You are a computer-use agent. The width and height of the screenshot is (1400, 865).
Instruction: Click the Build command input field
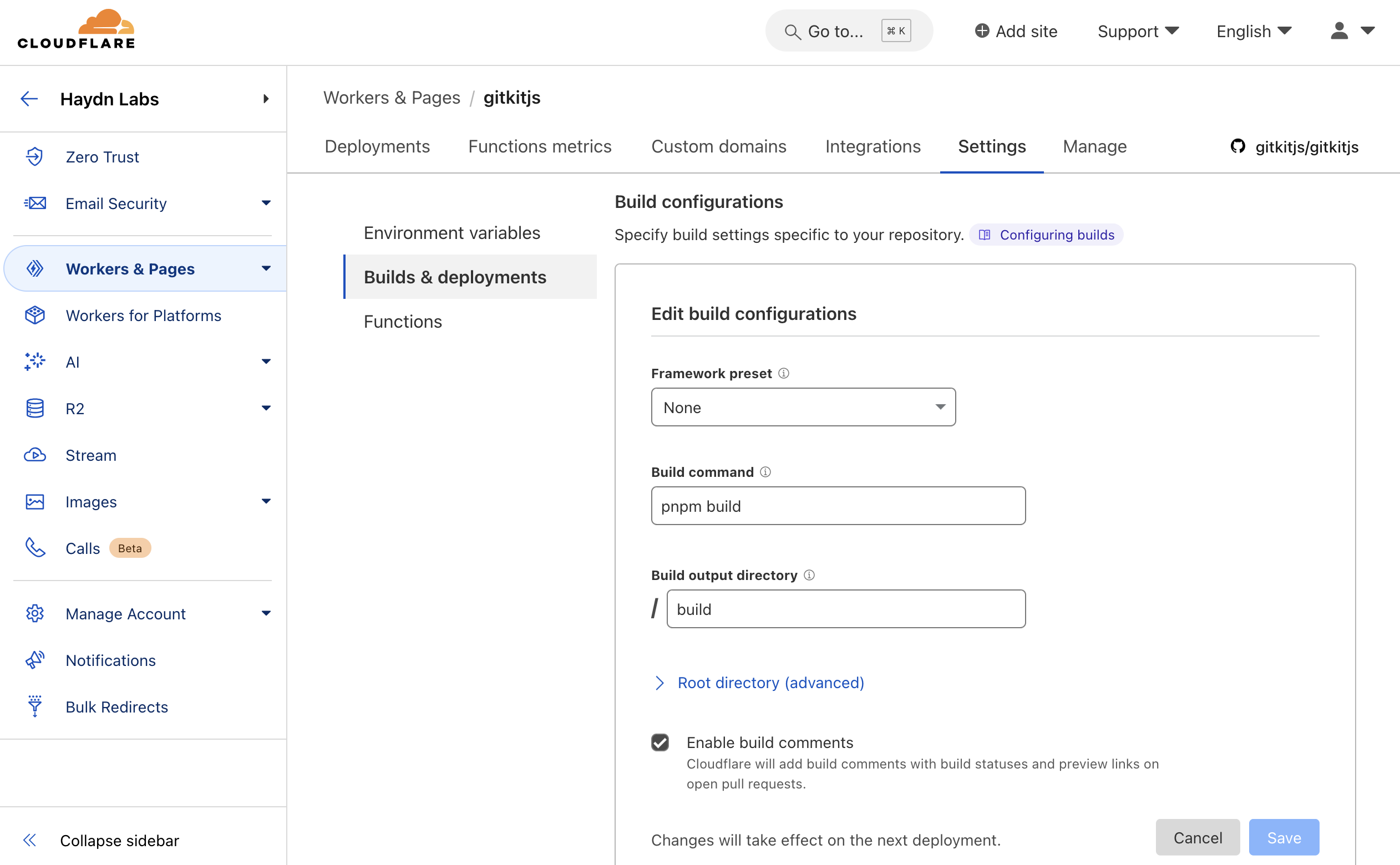838,506
